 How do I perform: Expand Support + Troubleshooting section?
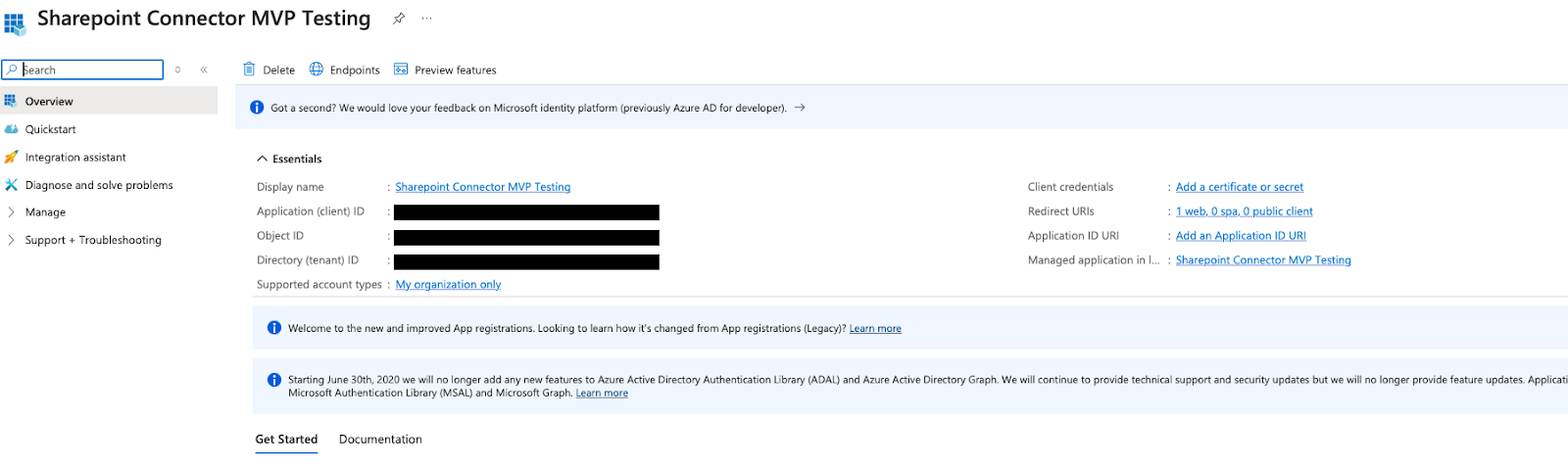93,240
